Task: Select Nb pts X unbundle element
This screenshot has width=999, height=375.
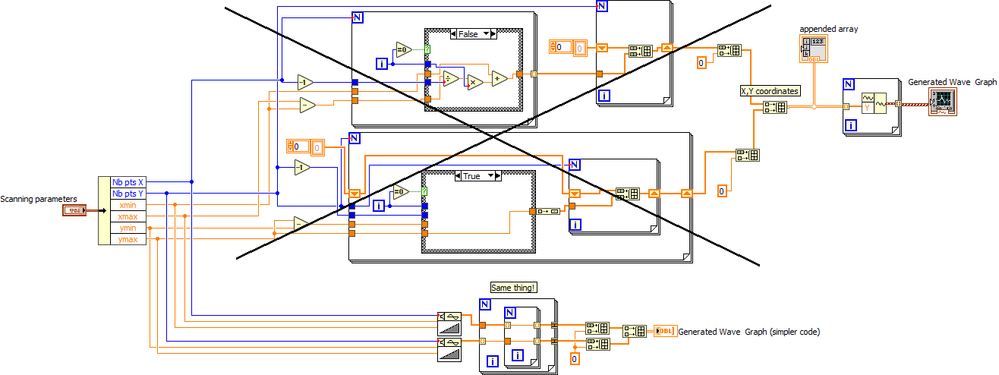Action: point(128,181)
